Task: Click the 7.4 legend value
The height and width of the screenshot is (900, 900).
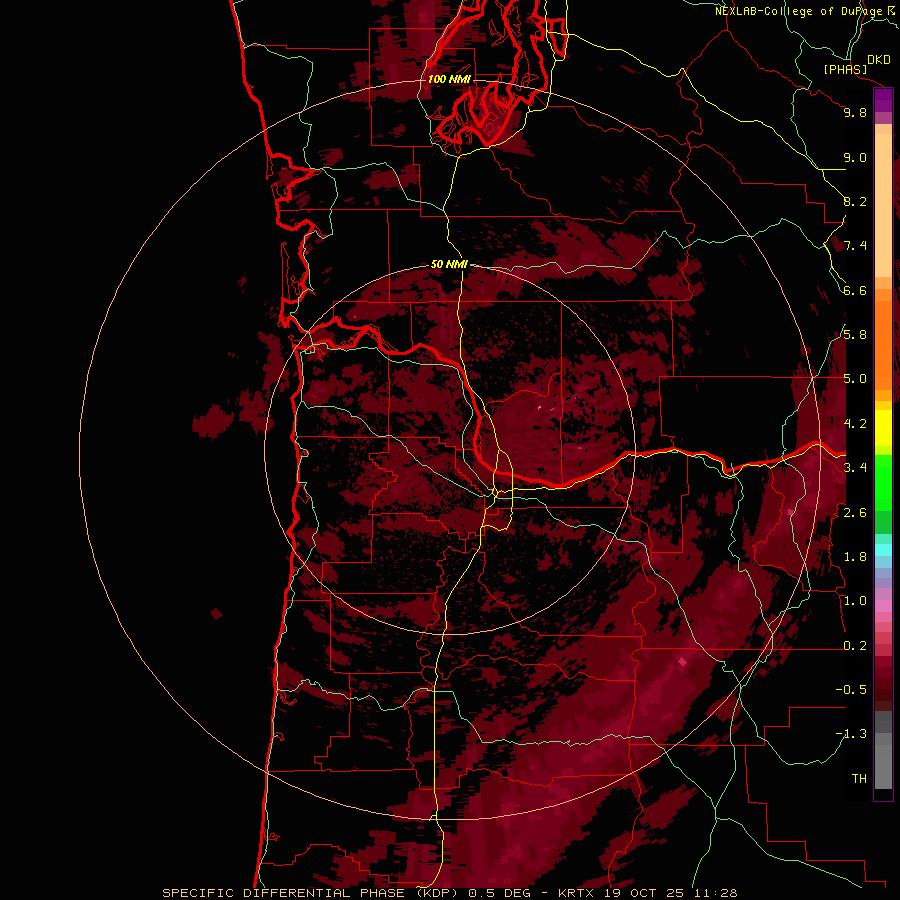Action: (x=855, y=246)
